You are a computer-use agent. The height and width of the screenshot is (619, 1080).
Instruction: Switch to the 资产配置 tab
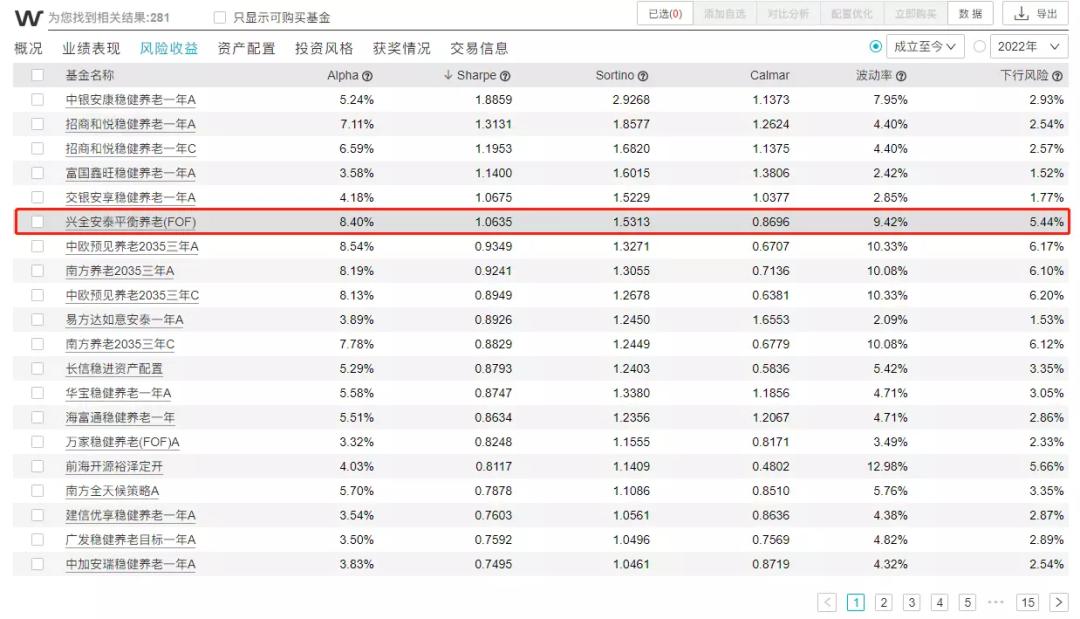click(245, 46)
